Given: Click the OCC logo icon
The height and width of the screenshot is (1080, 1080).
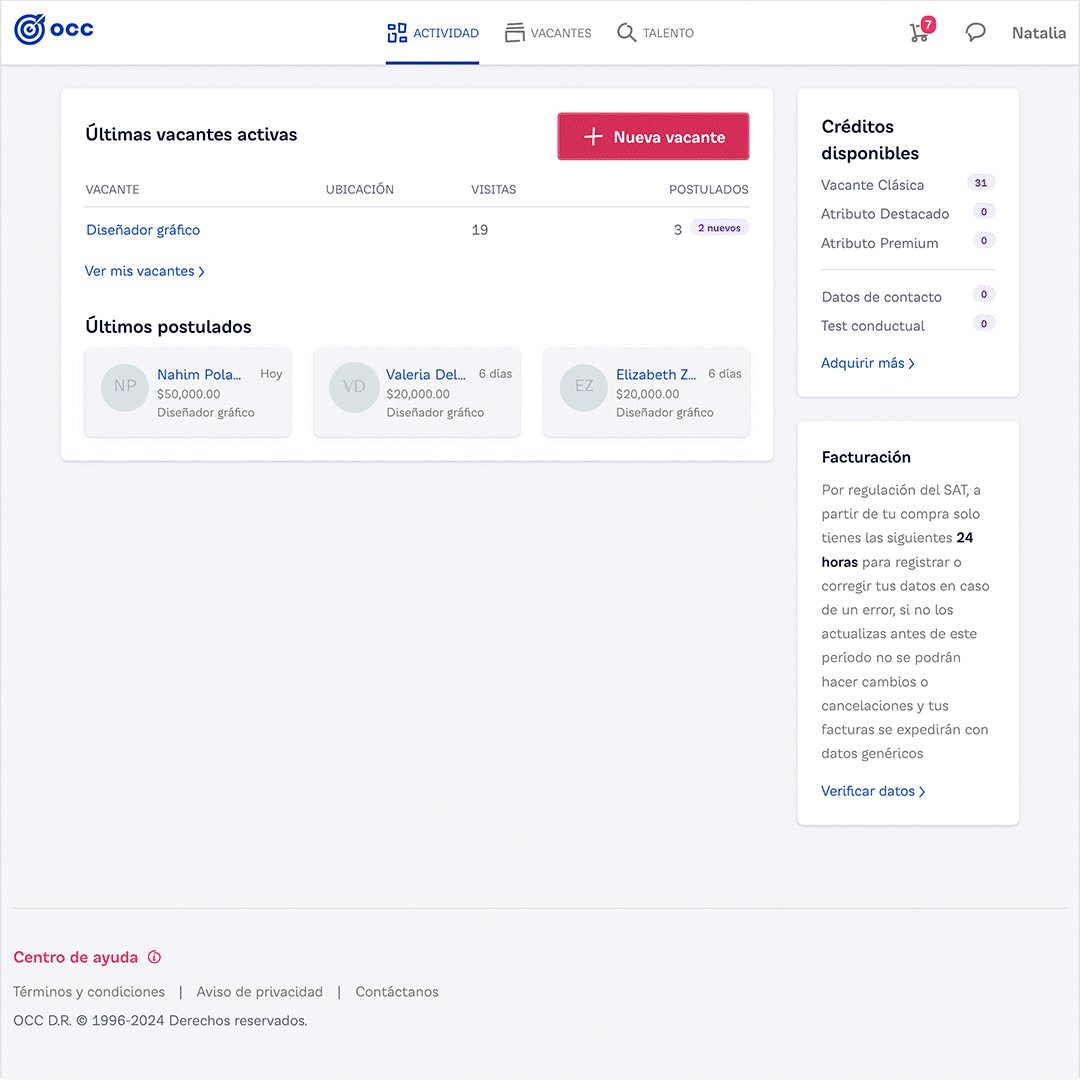Looking at the screenshot, I should (30, 30).
